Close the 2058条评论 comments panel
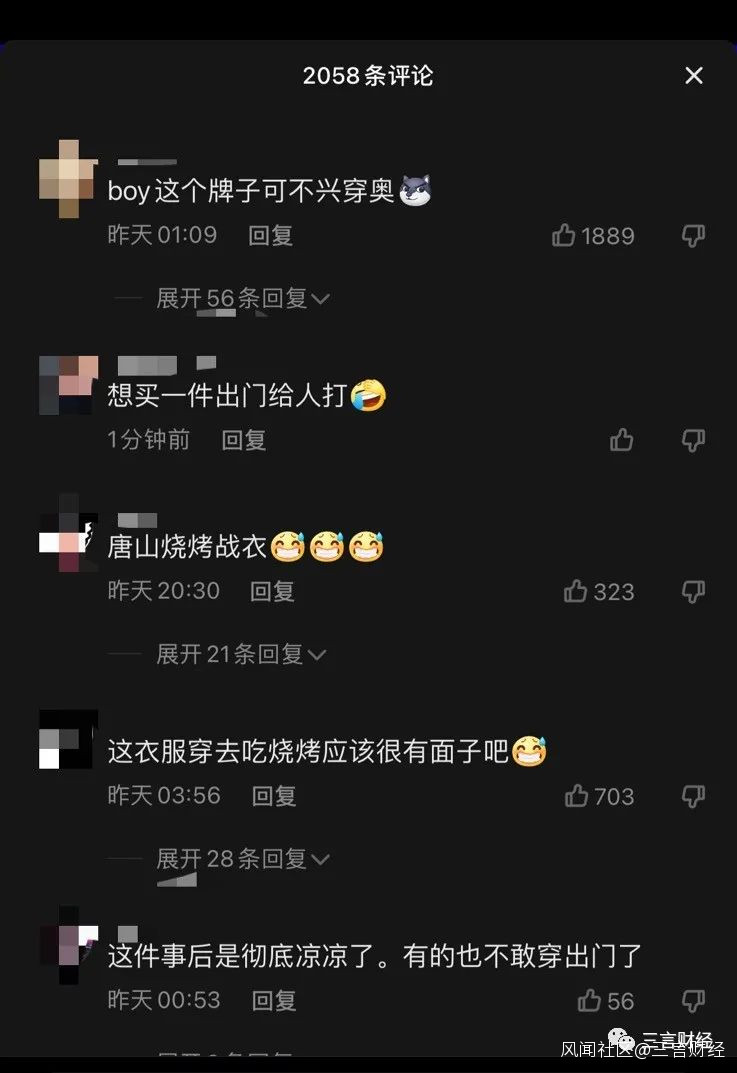 [694, 75]
